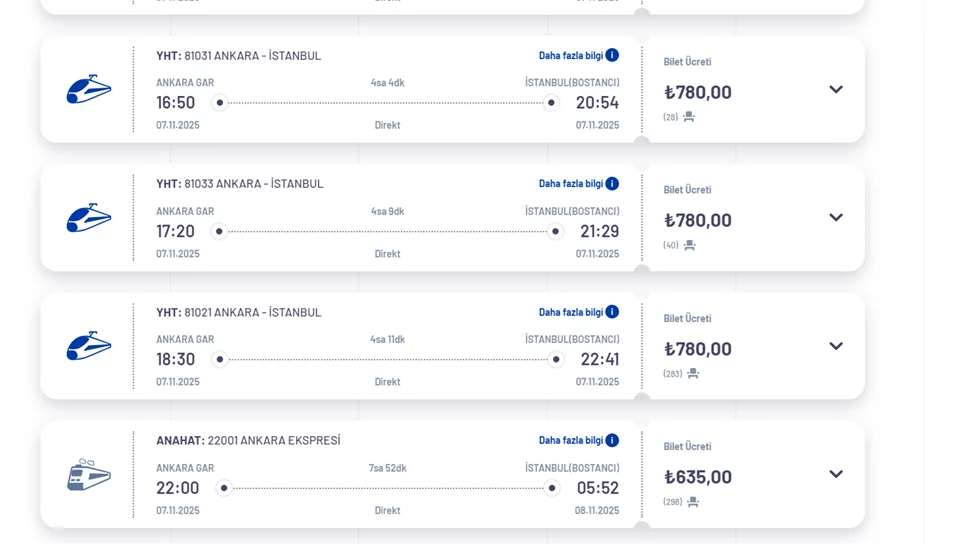Expand fare details for the 22:00 Ankara Ekspresi

point(836,475)
